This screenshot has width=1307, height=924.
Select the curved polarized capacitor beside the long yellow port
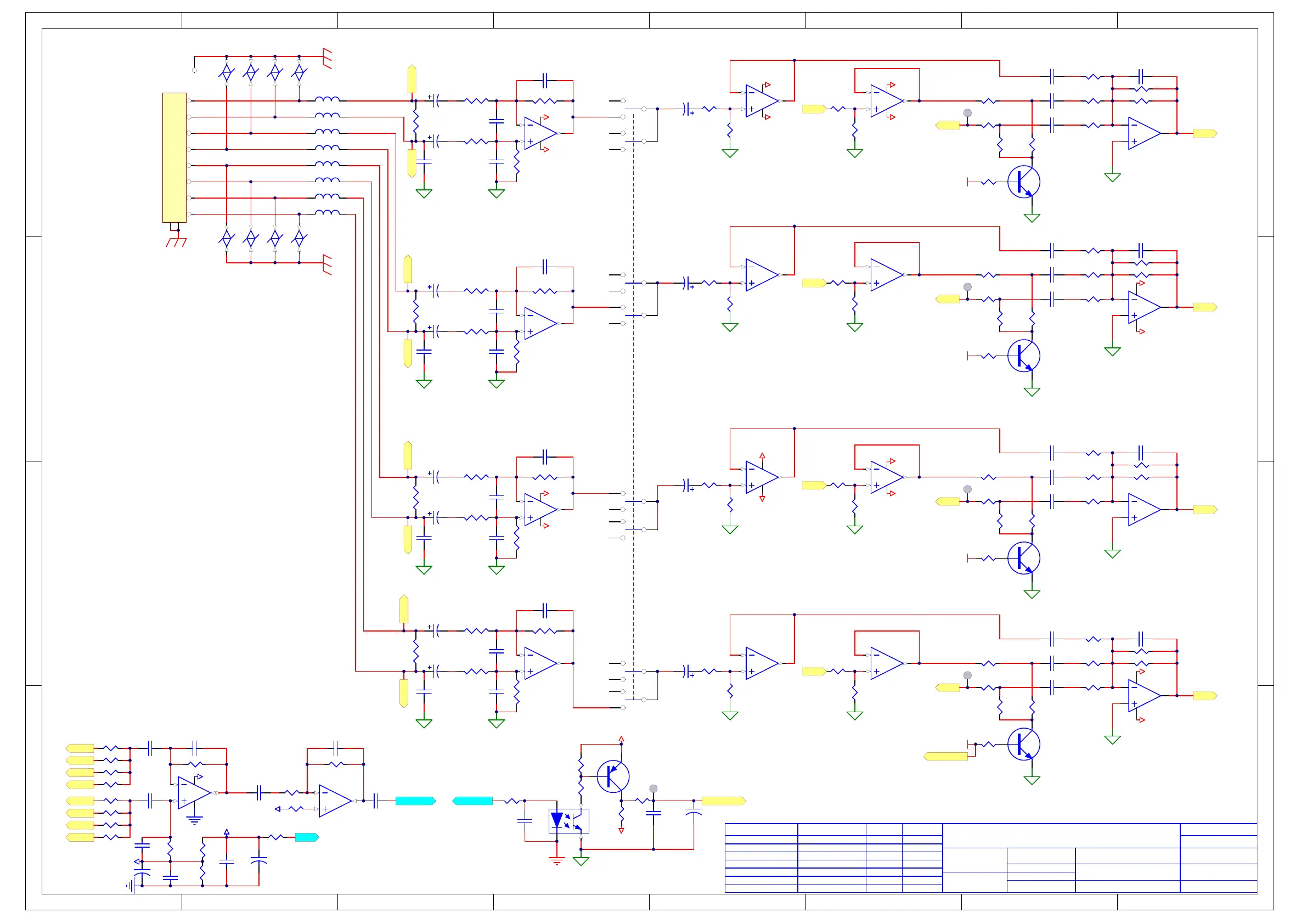(694, 813)
